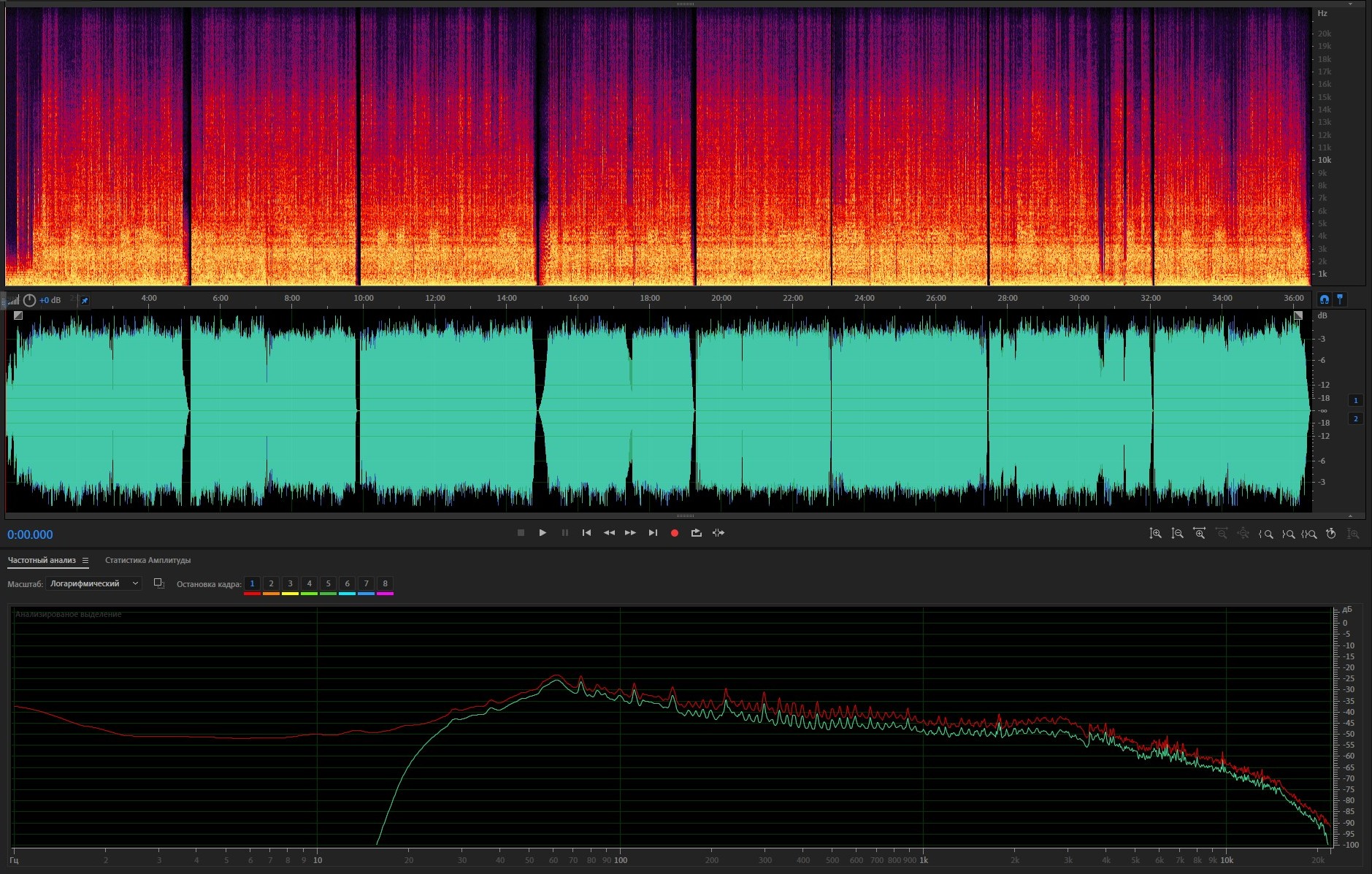
Task: Toggle Loop Playback icon
Action: click(x=697, y=533)
